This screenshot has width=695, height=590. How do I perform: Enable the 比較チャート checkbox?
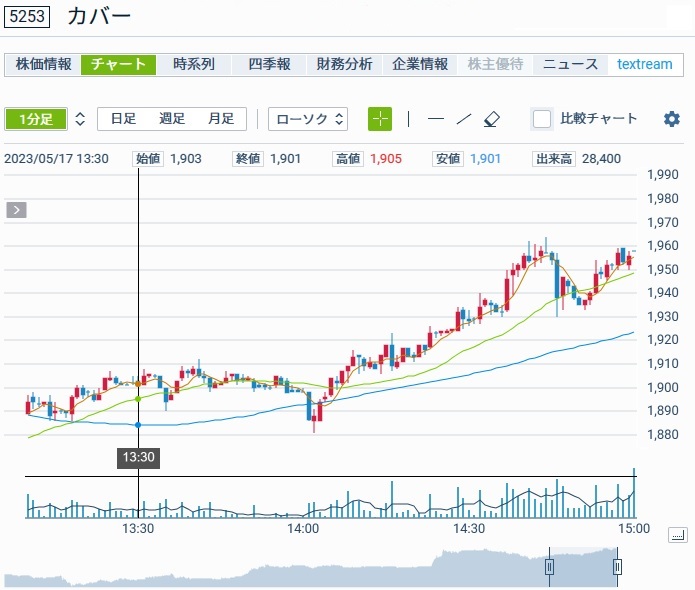tap(542, 119)
